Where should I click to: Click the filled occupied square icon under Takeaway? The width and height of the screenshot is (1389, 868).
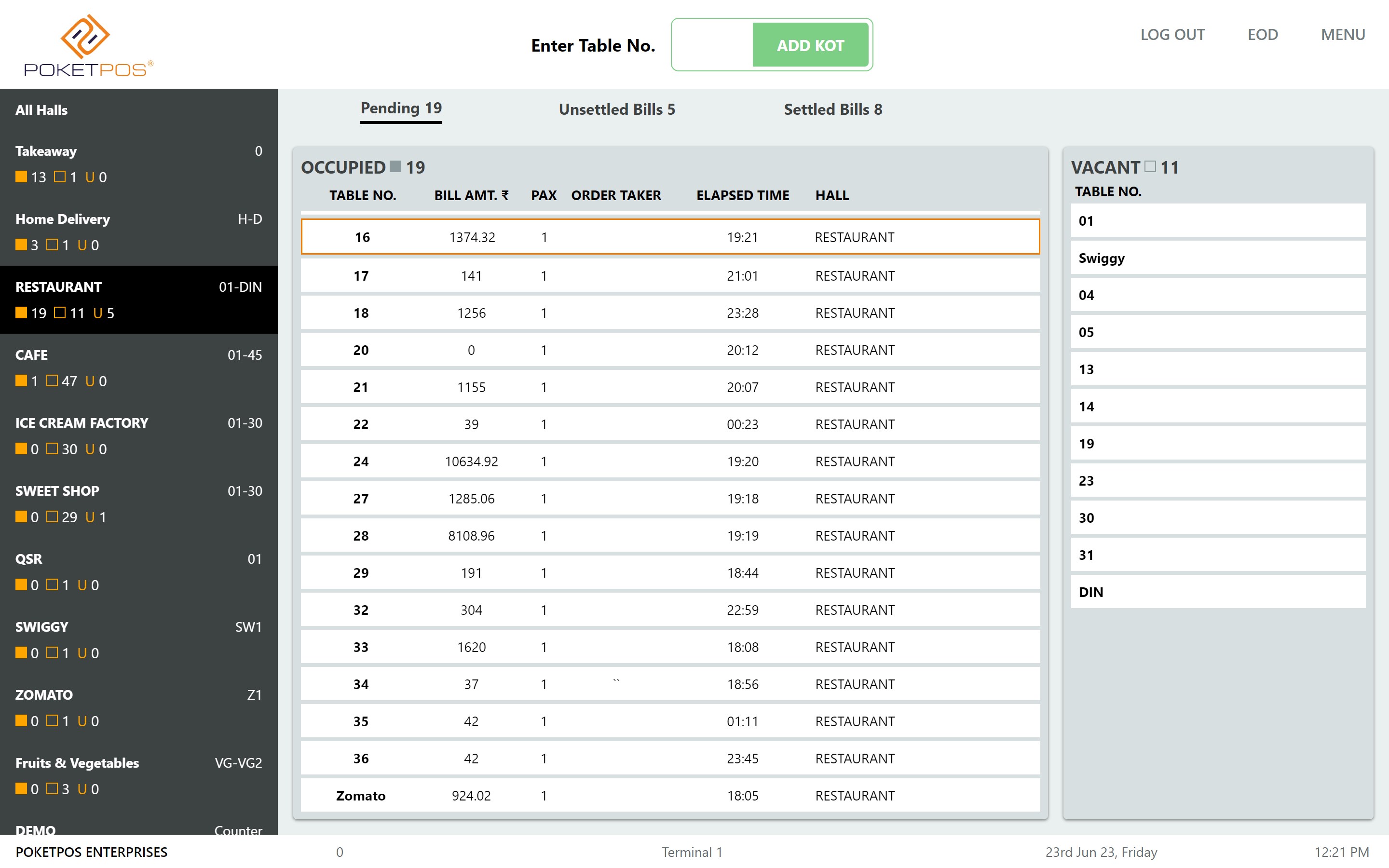(21, 176)
